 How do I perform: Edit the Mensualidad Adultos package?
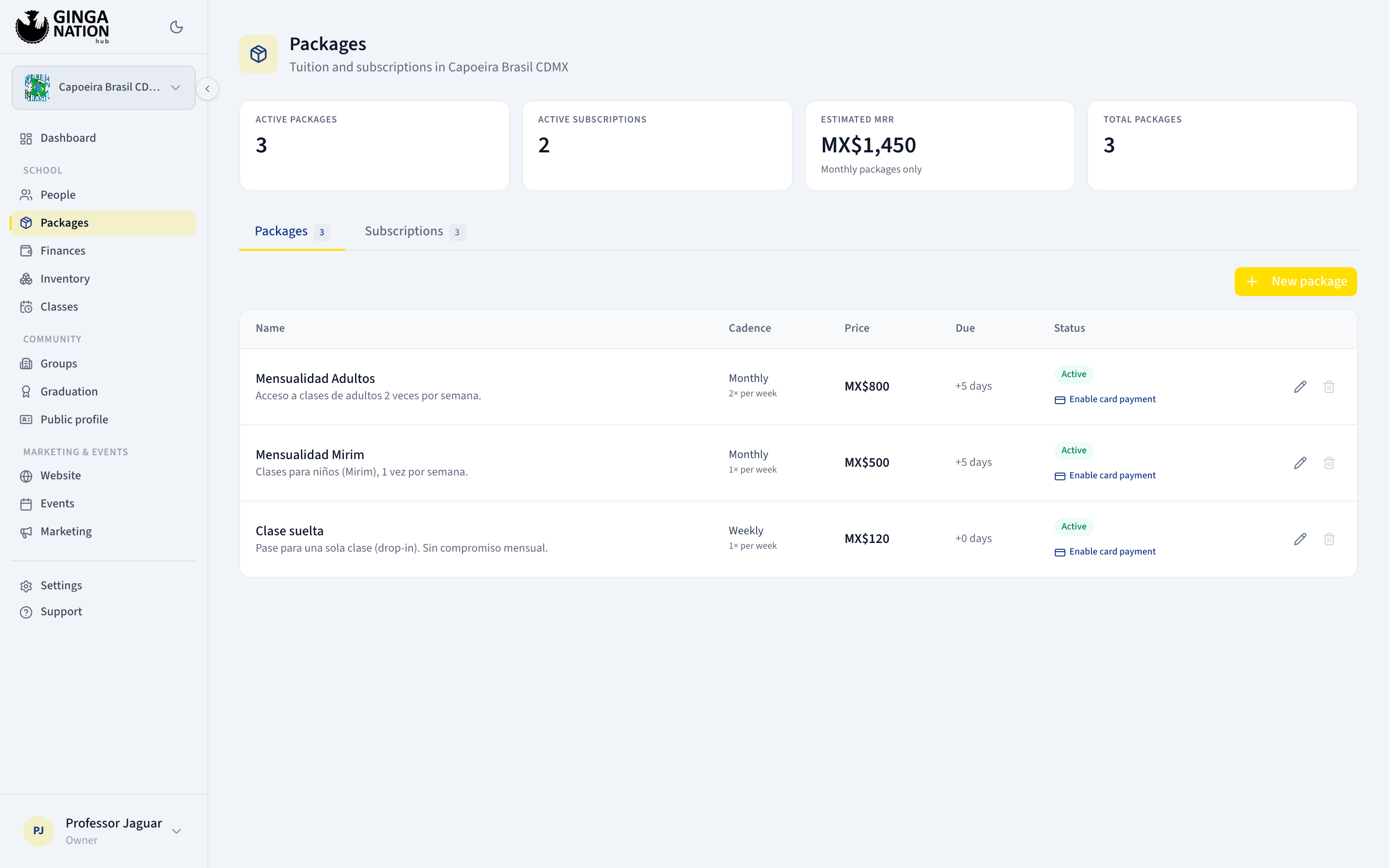tap(1300, 387)
